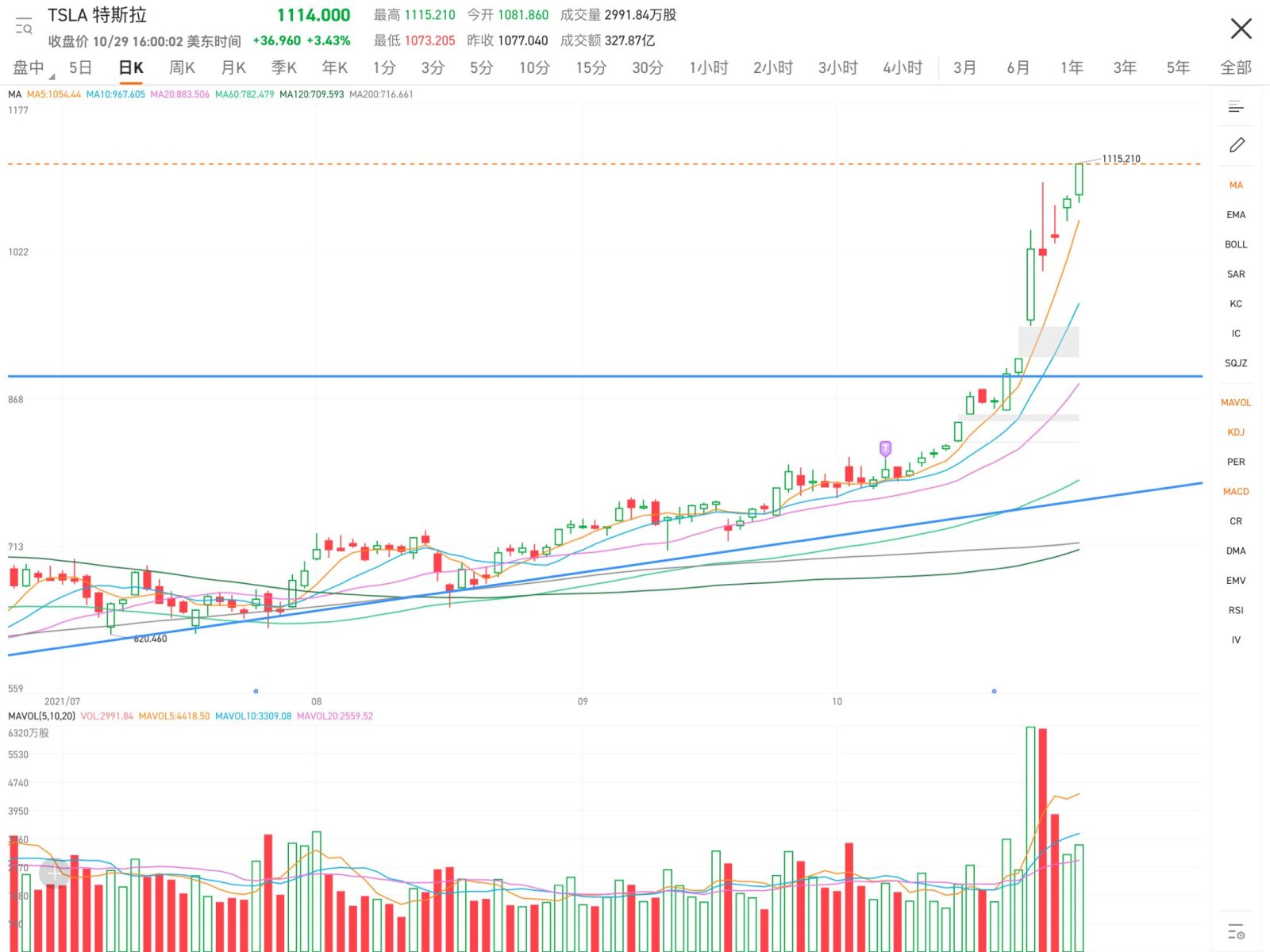Switch to 年K yearly chart

[334, 68]
